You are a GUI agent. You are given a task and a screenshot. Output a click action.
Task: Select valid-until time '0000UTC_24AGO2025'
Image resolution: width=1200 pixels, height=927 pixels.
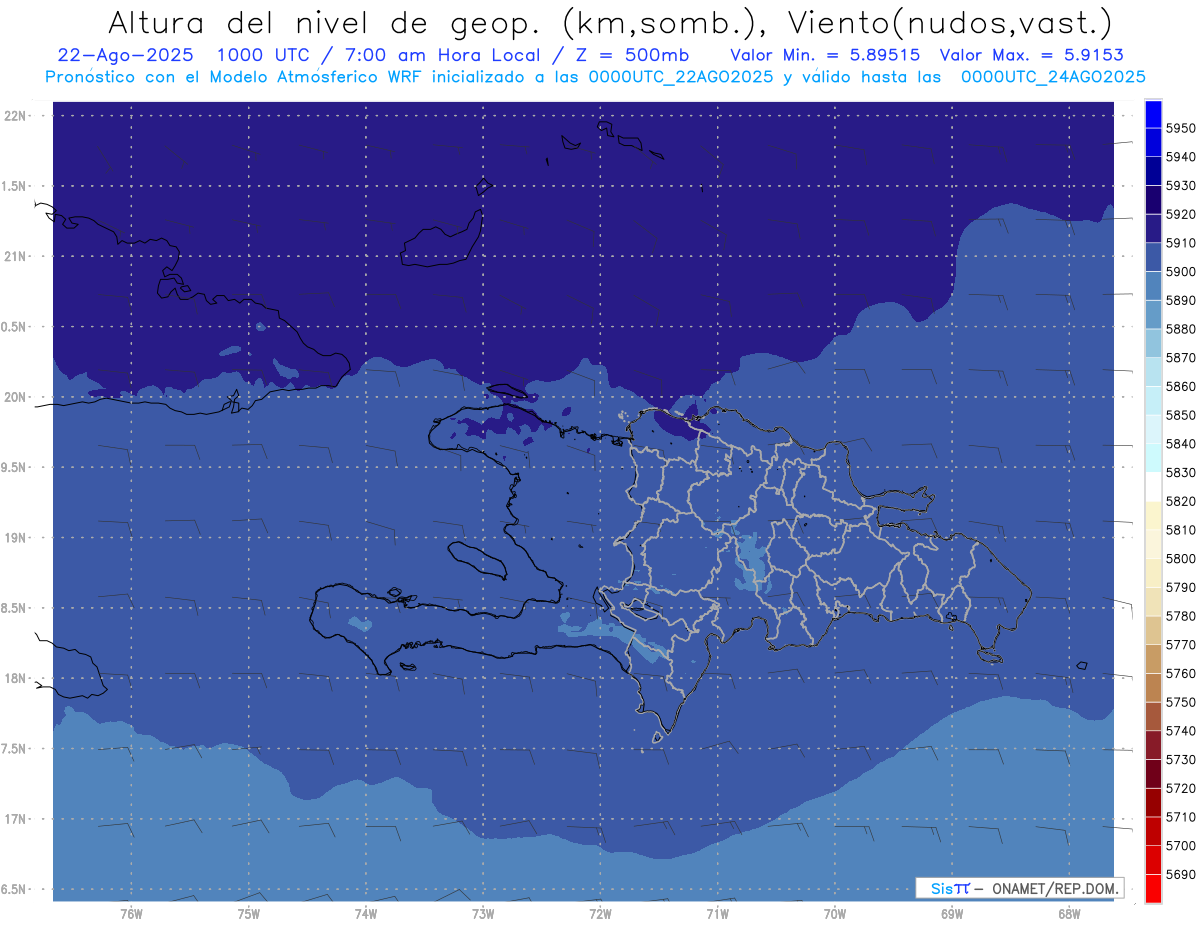click(x=1053, y=76)
